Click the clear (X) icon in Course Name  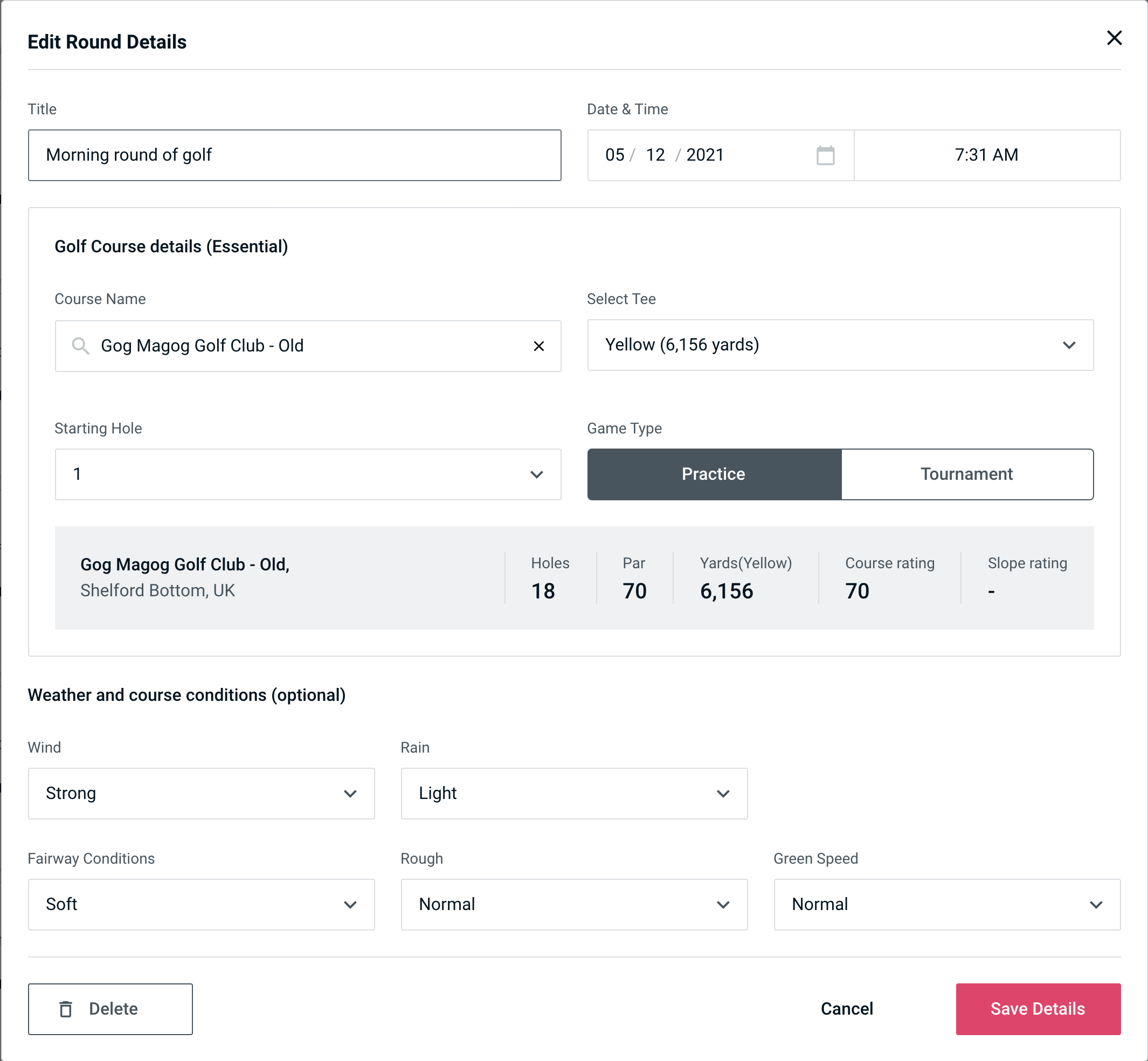pyautogui.click(x=539, y=345)
